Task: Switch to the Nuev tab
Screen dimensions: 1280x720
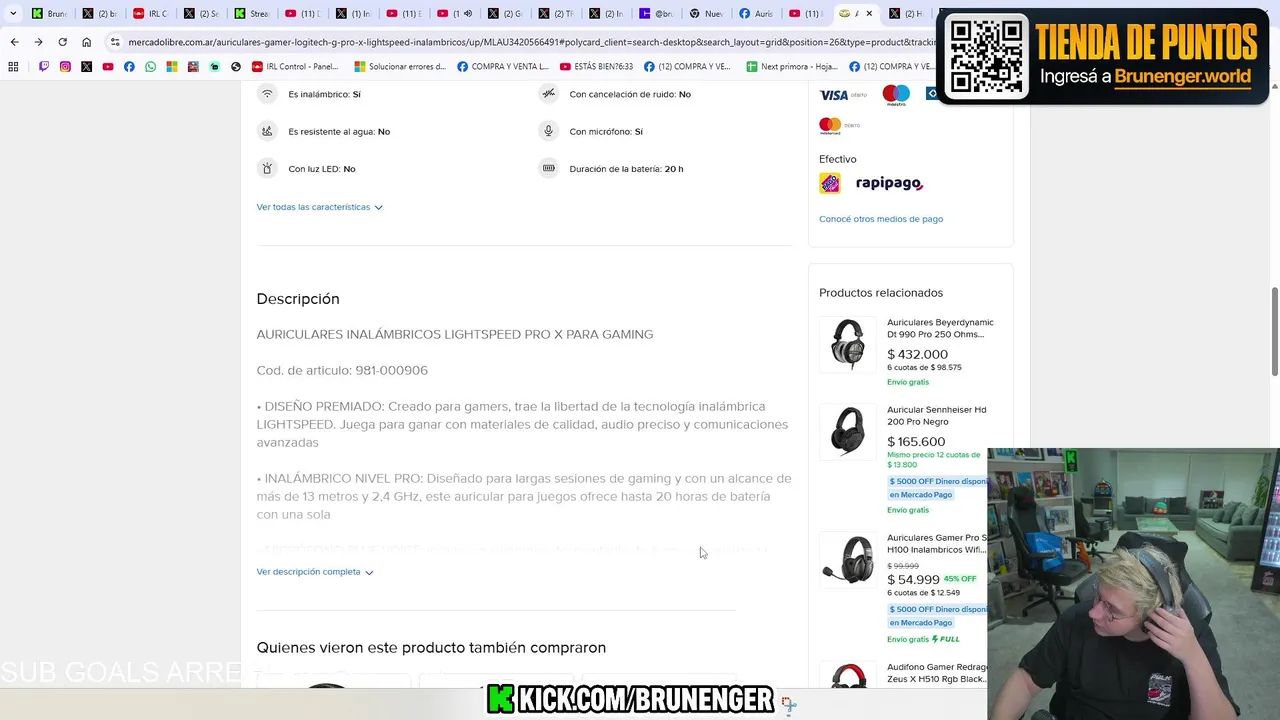Action: click(706, 13)
